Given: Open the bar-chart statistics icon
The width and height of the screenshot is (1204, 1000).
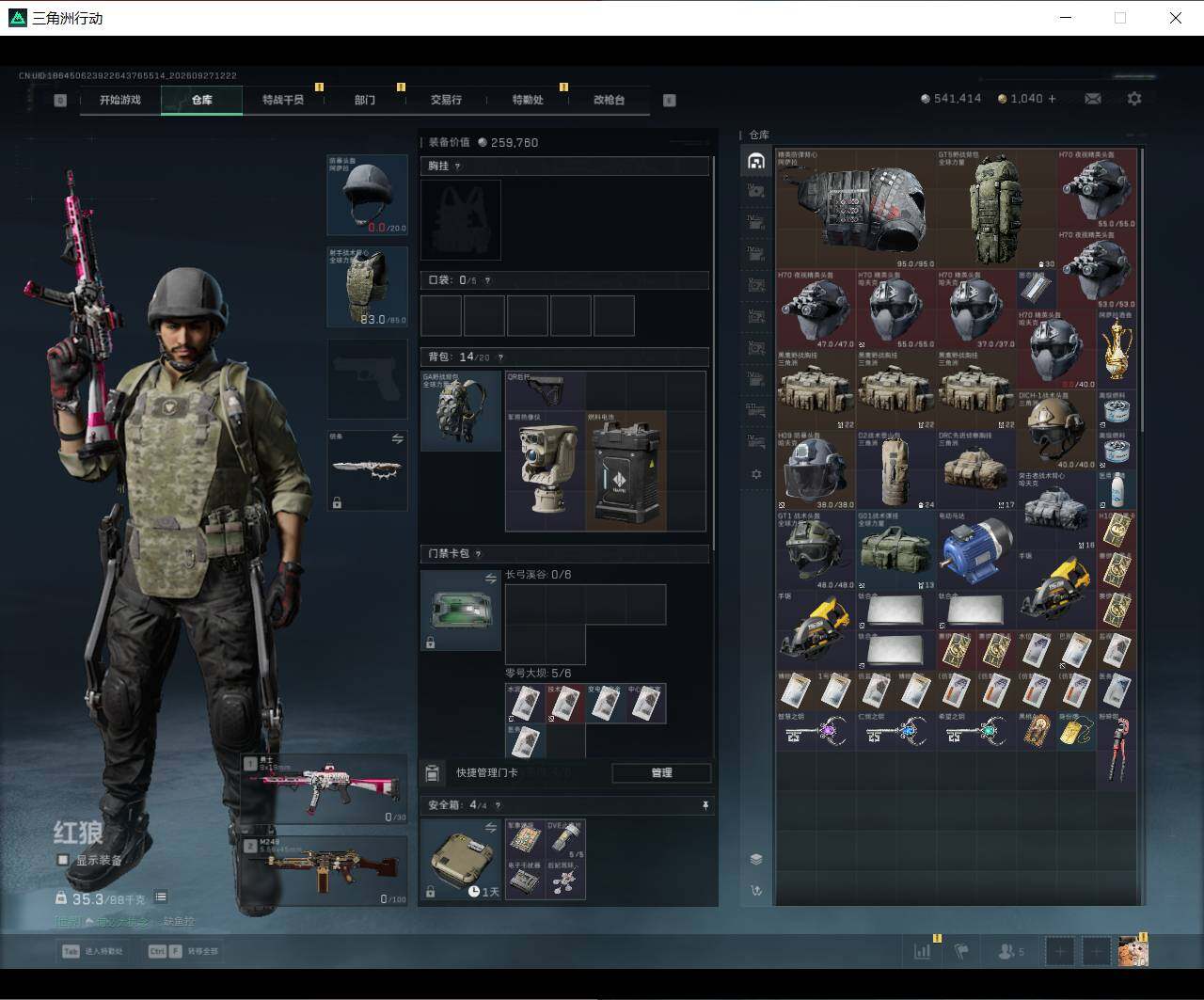Looking at the screenshot, I should [x=922, y=951].
